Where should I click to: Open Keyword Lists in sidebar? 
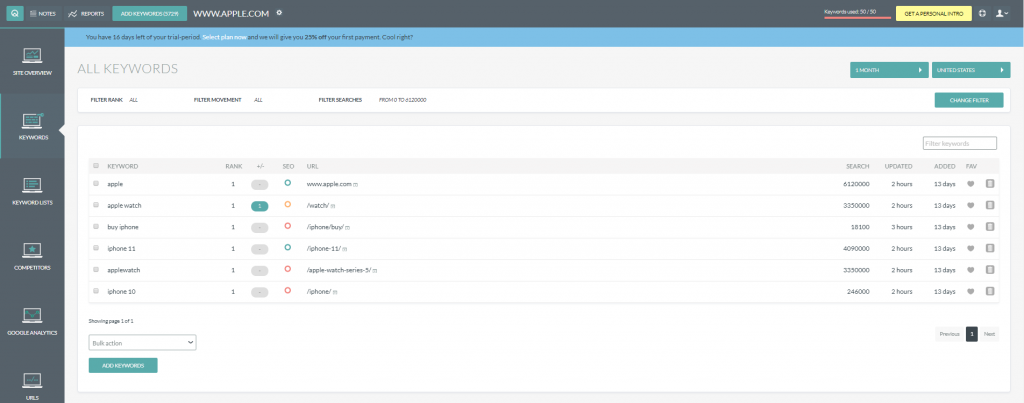(x=32, y=191)
